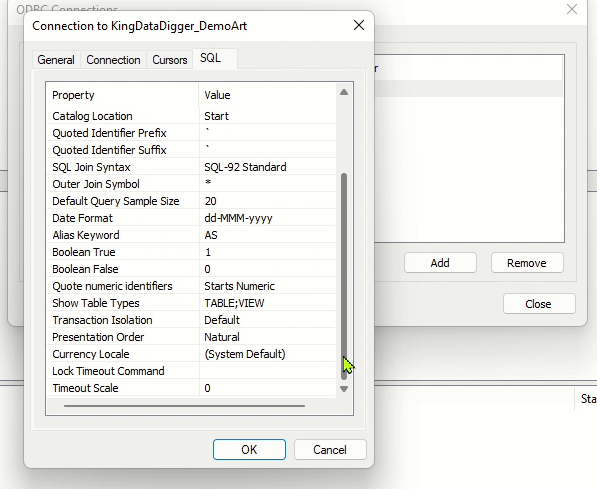Select the SQL tab

pyautogui.click(x=211, y=58)
